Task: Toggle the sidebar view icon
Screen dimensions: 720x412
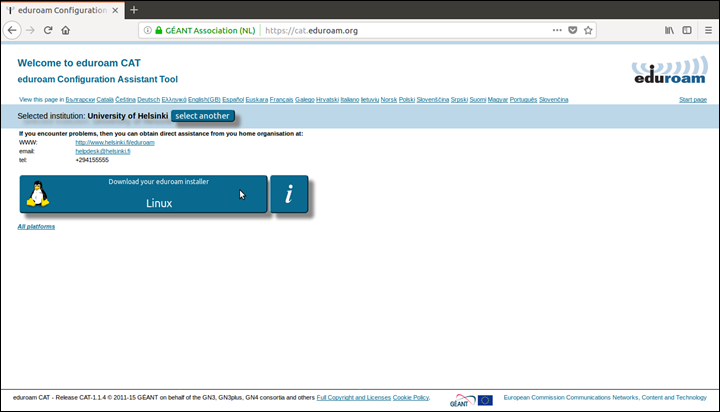Action: coord(687,30)
